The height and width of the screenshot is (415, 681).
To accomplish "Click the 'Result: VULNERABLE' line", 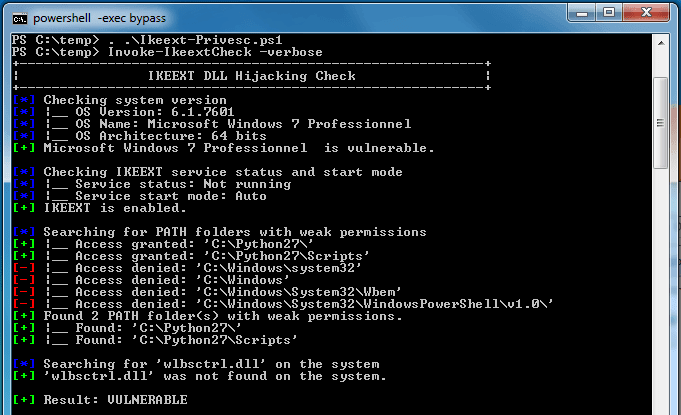I will [x=115, y=400].
